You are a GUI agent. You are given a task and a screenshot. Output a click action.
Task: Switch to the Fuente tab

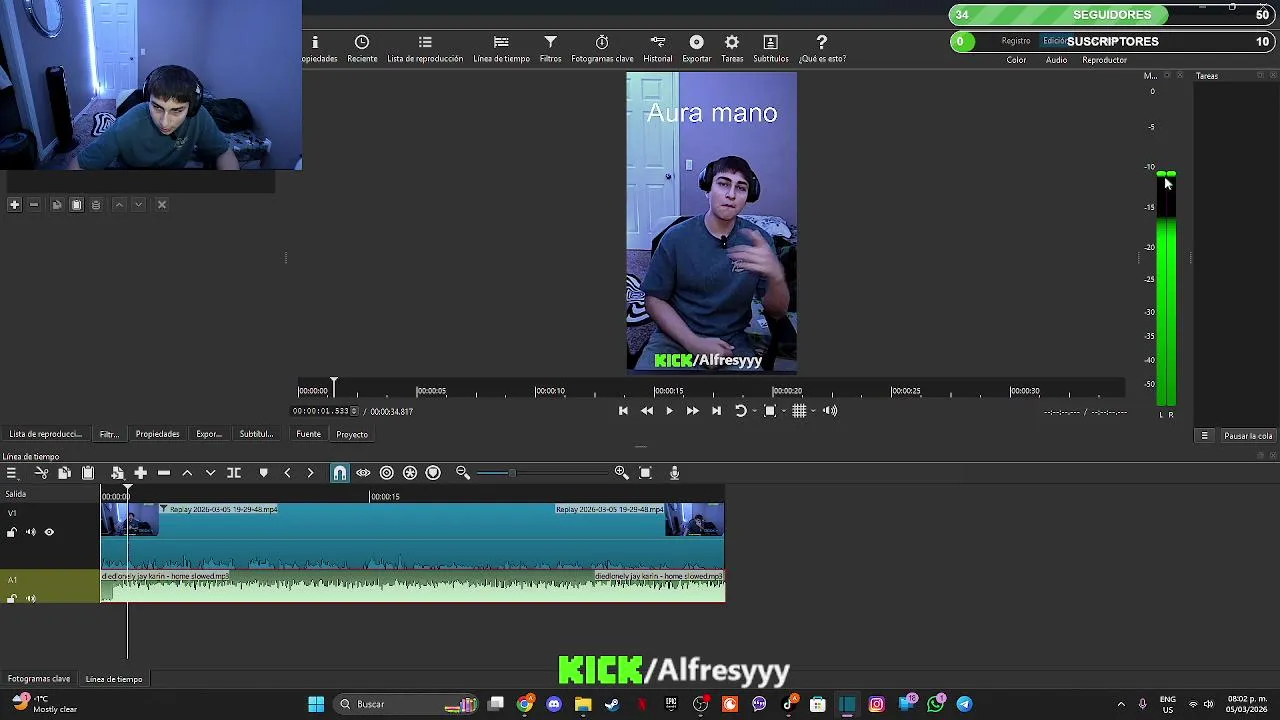point(308,434)
